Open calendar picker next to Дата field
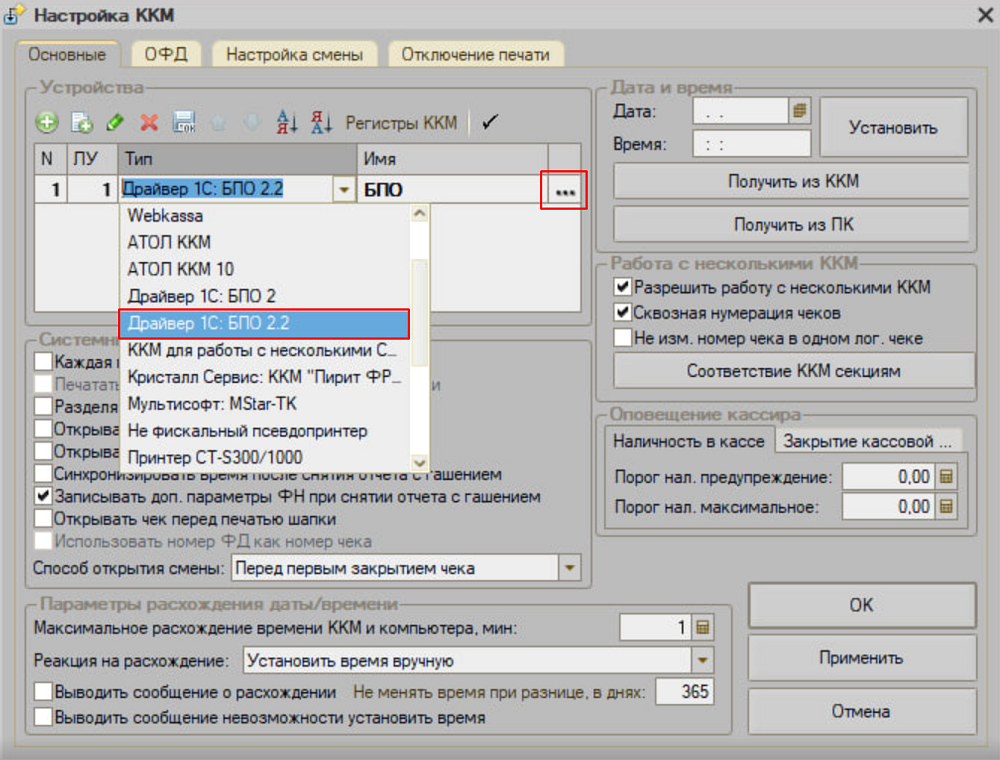This screenshot has height=760, width=1000. point(799,112)
